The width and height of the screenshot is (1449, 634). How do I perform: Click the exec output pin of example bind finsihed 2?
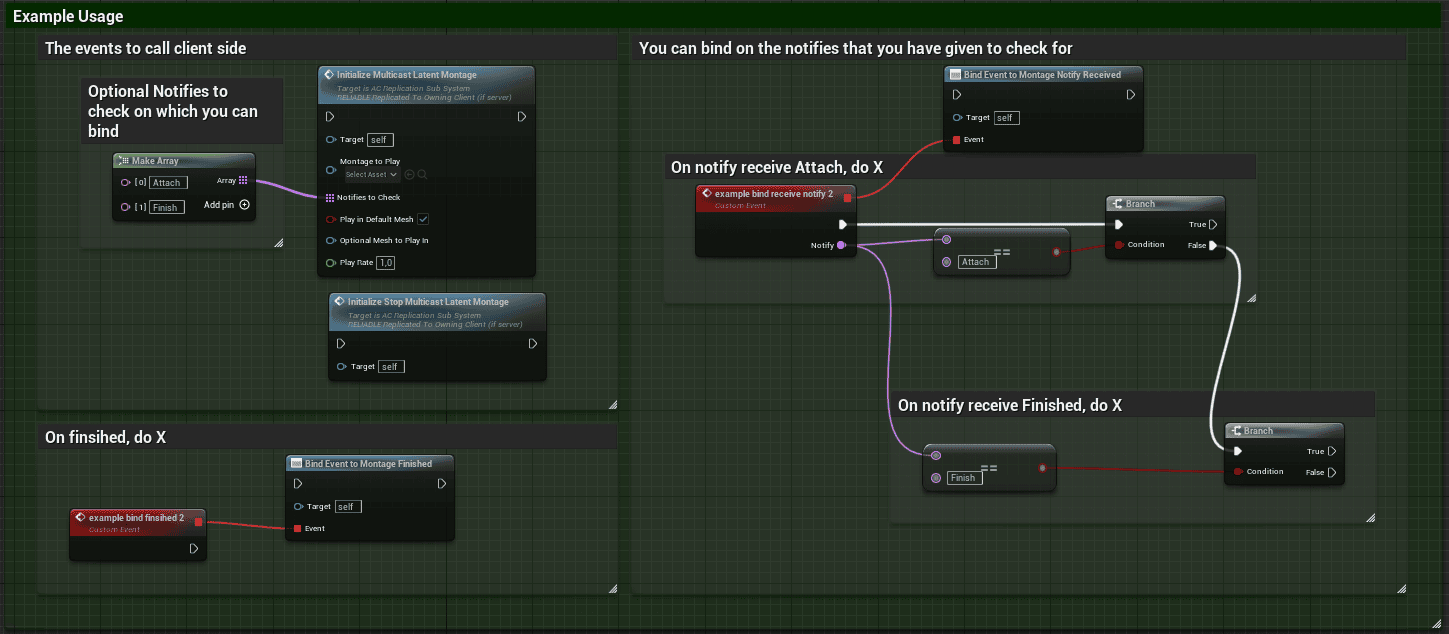pos(194,548)
